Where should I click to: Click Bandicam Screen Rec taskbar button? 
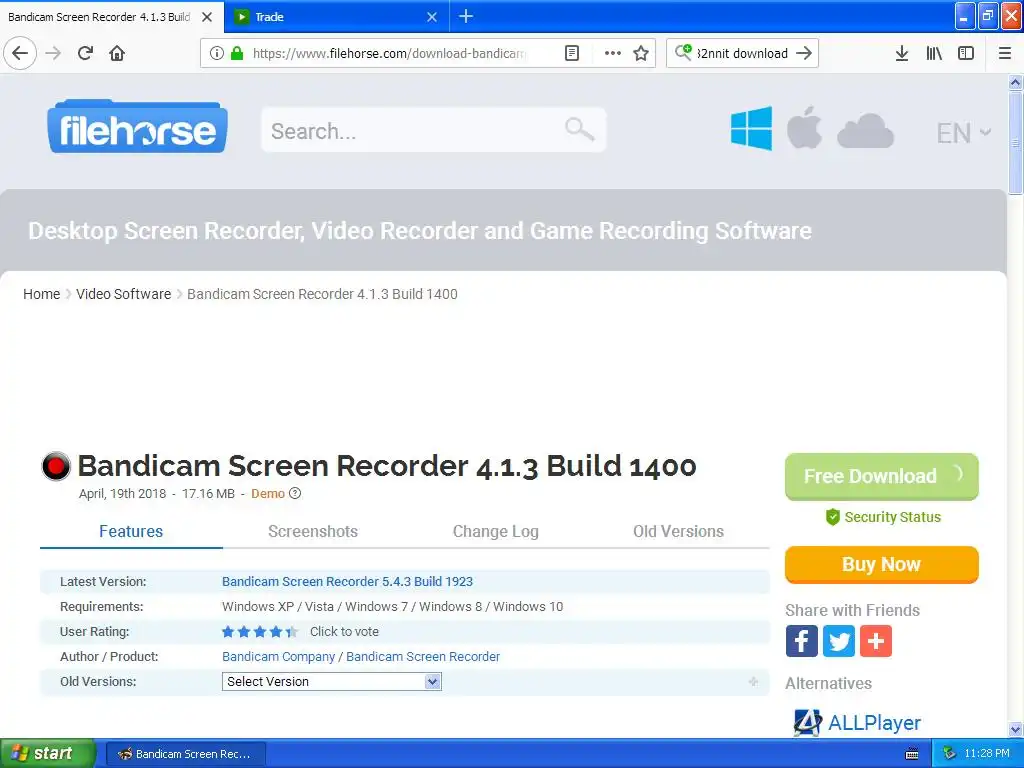pyautogui.click(x=185, y=754)
